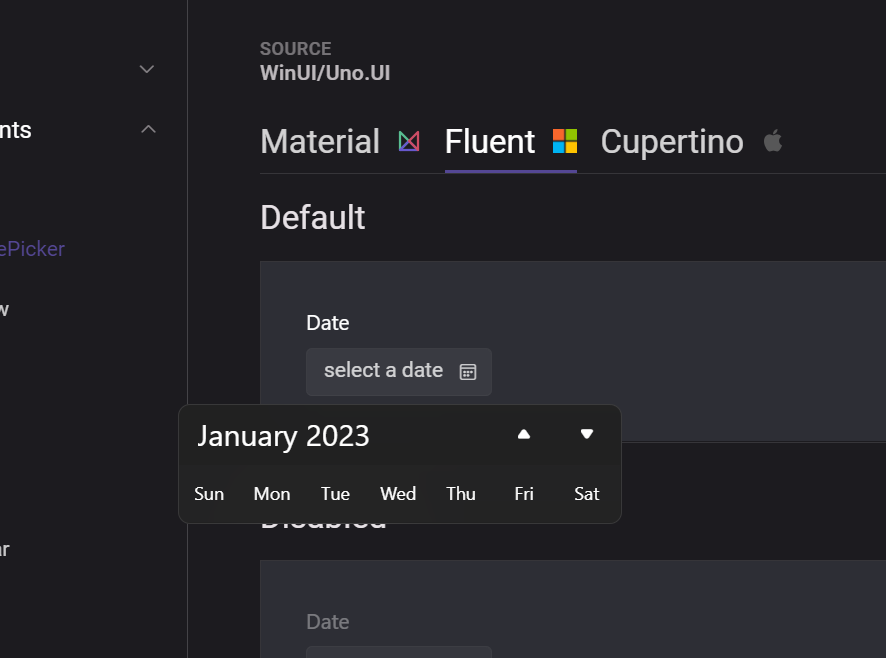Click the down arrow to view next month
886x658 pixels.
coord(586,434)
